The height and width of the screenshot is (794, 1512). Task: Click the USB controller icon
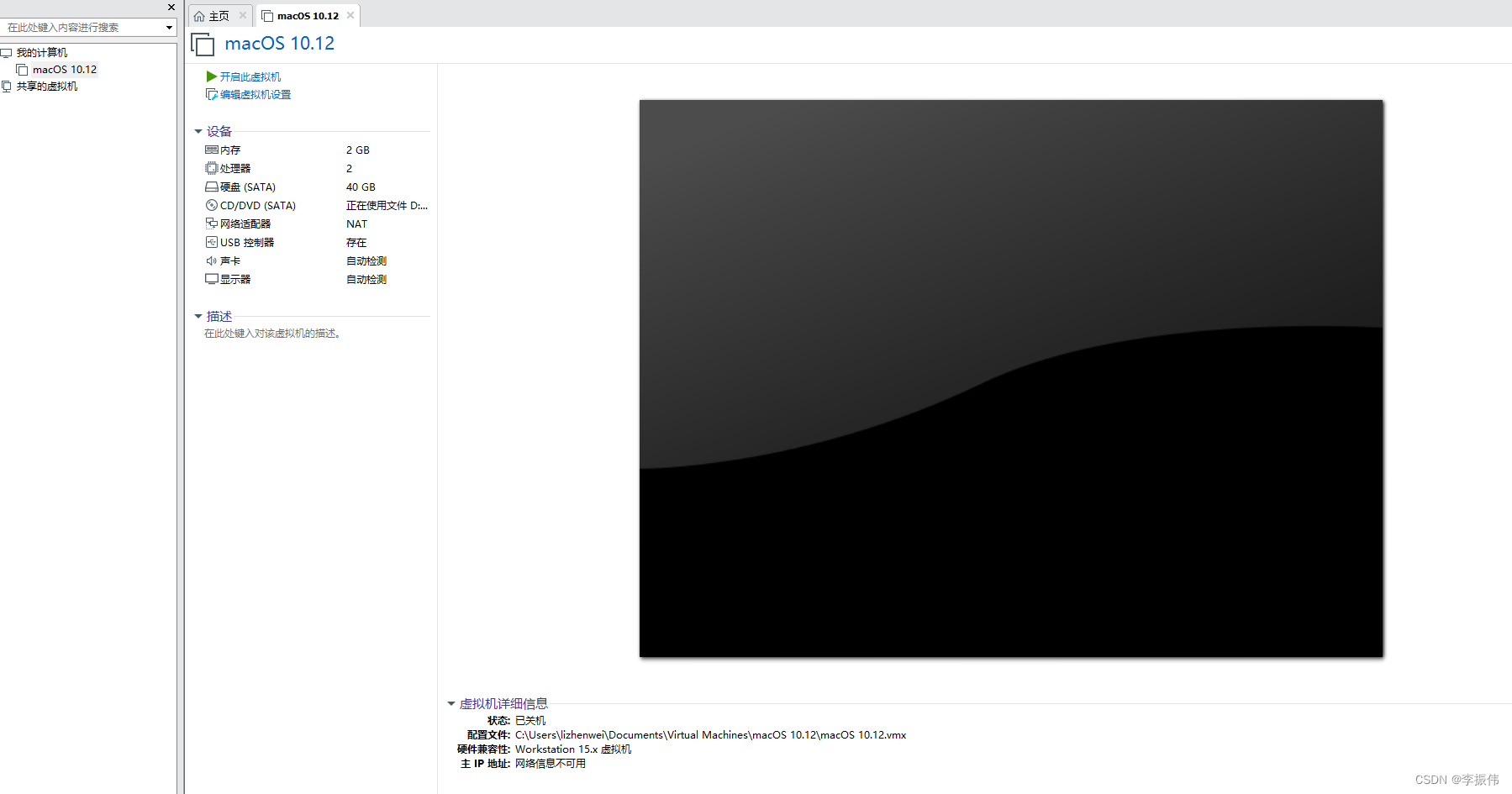click(212, 242)
